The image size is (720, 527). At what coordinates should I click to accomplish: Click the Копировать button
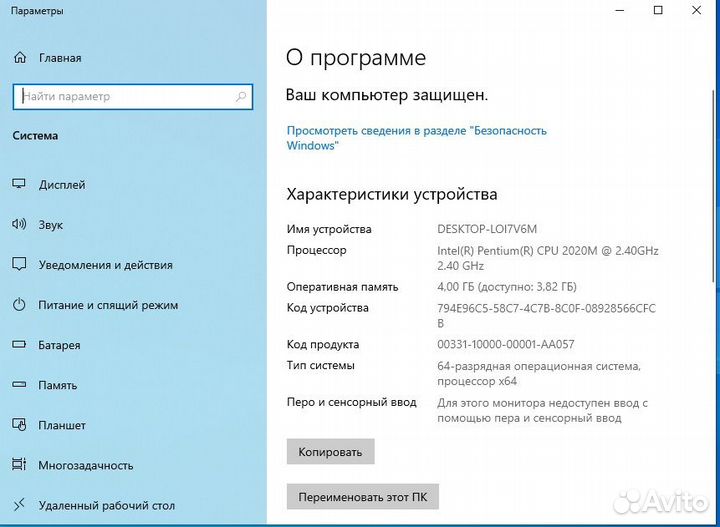(331, 452)
